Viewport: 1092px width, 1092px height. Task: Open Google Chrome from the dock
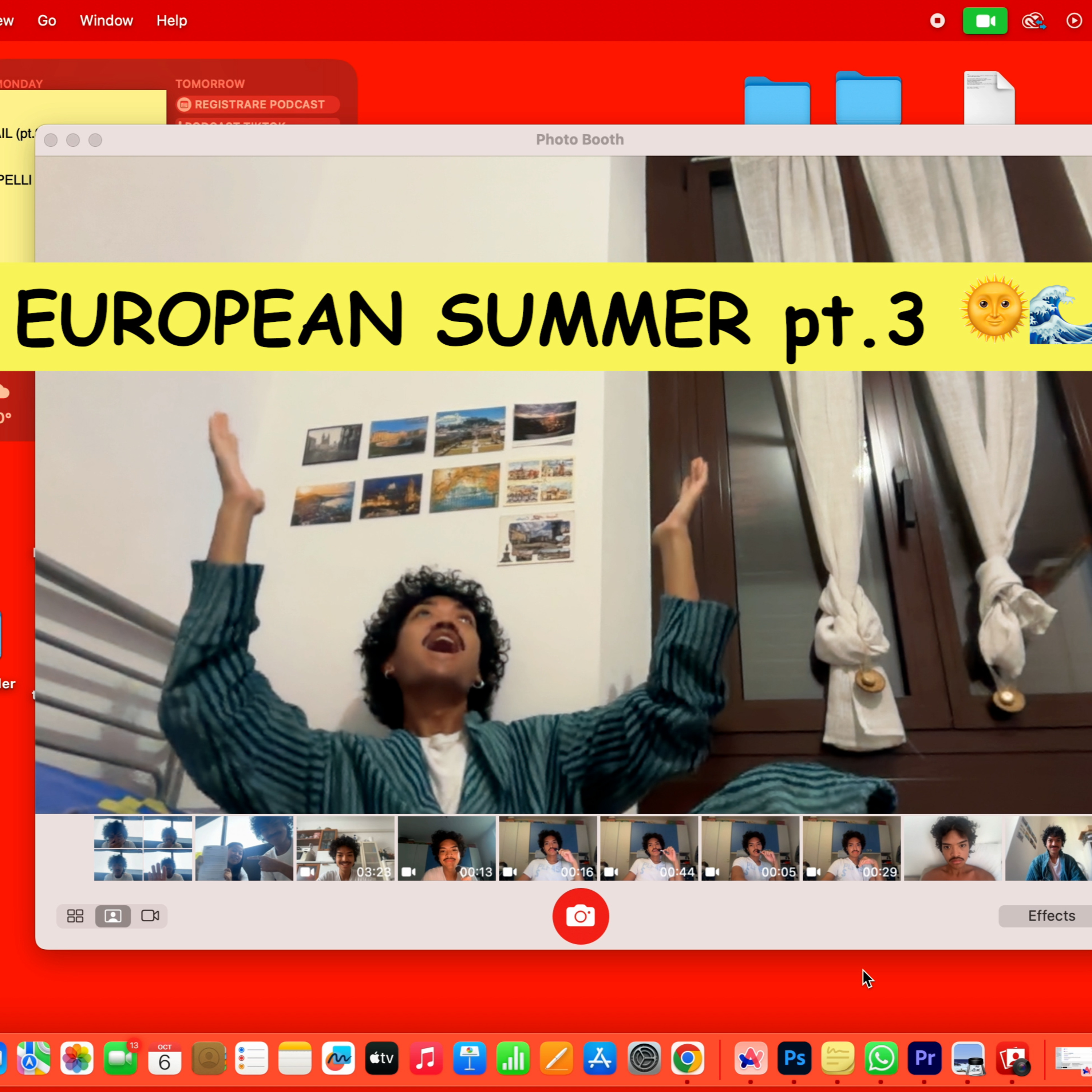pyautogui.click(x=687, y=1058)
